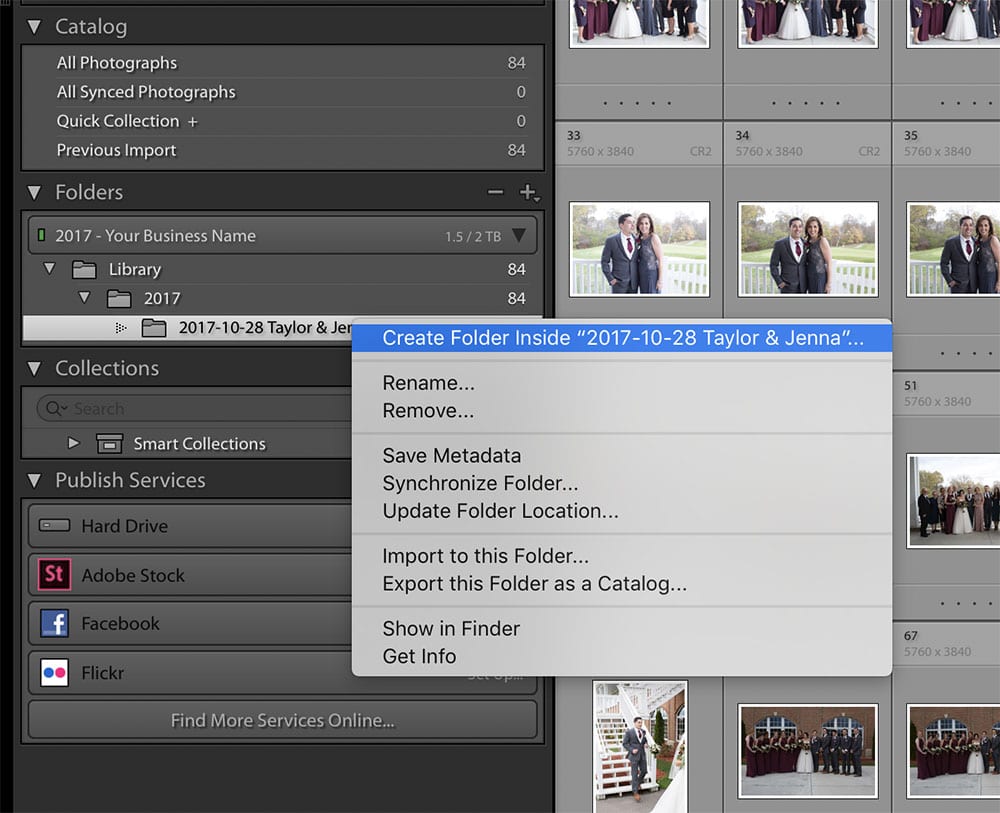This screenshot has height=813, width=1000.
Task: Expand the Smart Collections tree
Action: (x=73, y=443)
